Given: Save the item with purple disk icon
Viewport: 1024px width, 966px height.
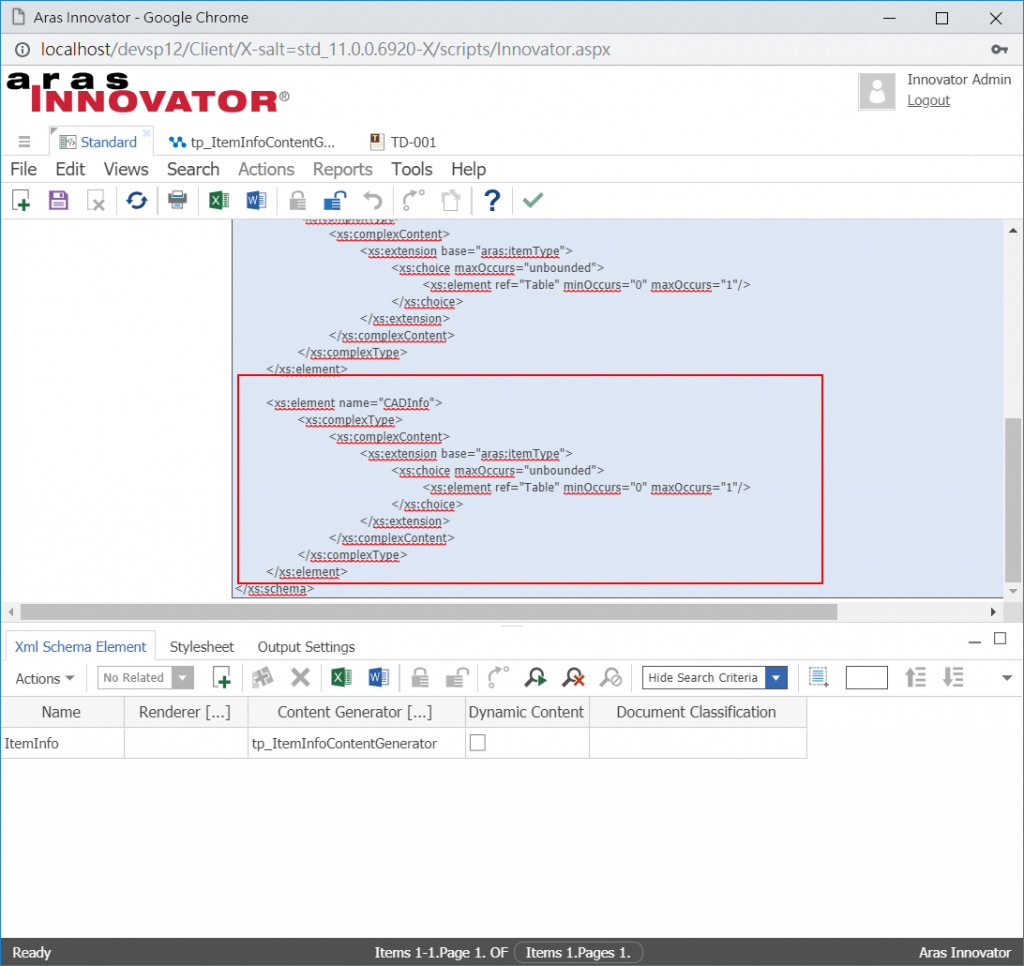Looking at the screenshot, I should pyautogui.click(x=58, y=201).
